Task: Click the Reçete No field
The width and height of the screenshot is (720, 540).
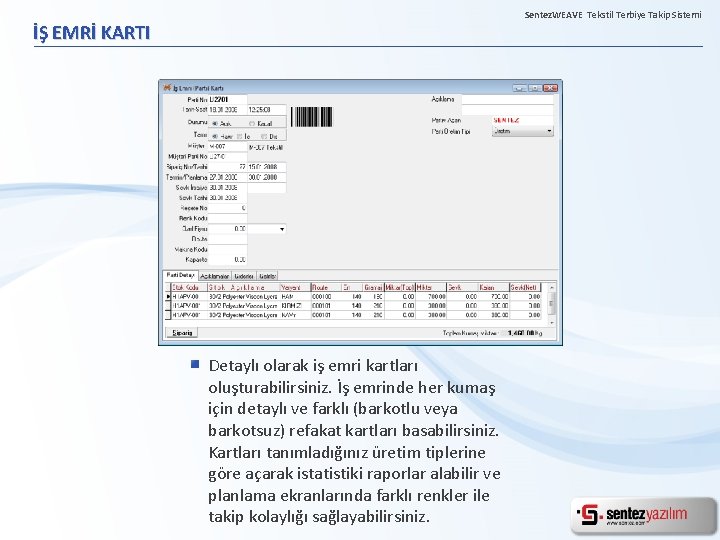Action: (x=228, y=208)
